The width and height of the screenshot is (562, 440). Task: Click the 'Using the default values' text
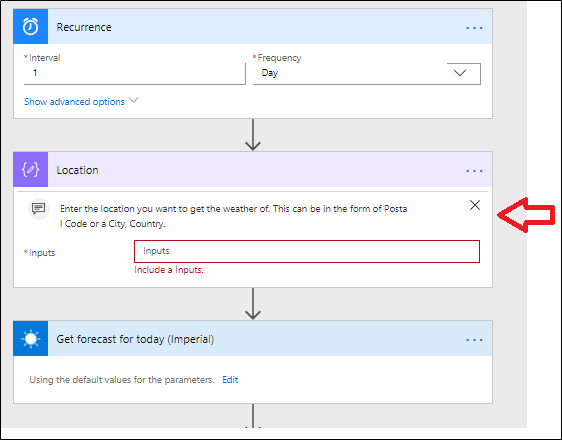pyautogui.click(x=122, y=380)
